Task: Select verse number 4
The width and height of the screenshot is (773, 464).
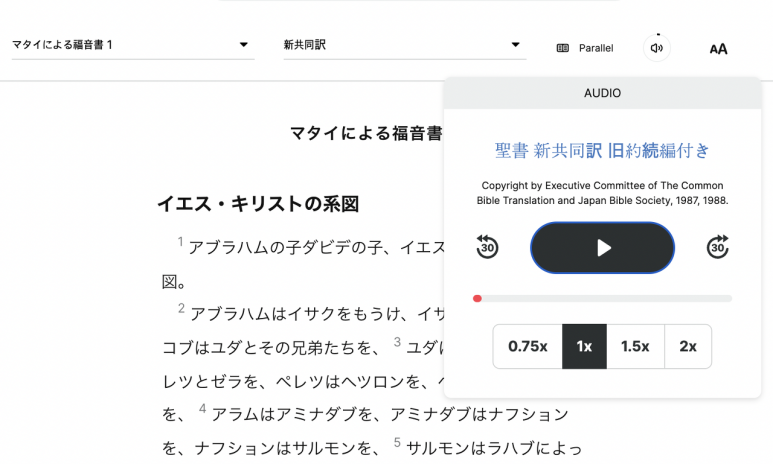Action: pos(203,408)
